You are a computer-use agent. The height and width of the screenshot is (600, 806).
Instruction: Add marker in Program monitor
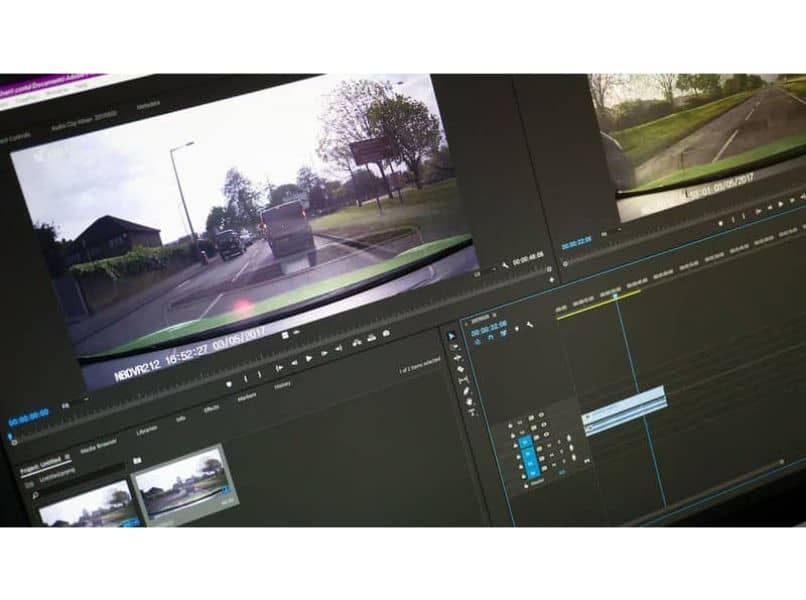tap(720, 223)
